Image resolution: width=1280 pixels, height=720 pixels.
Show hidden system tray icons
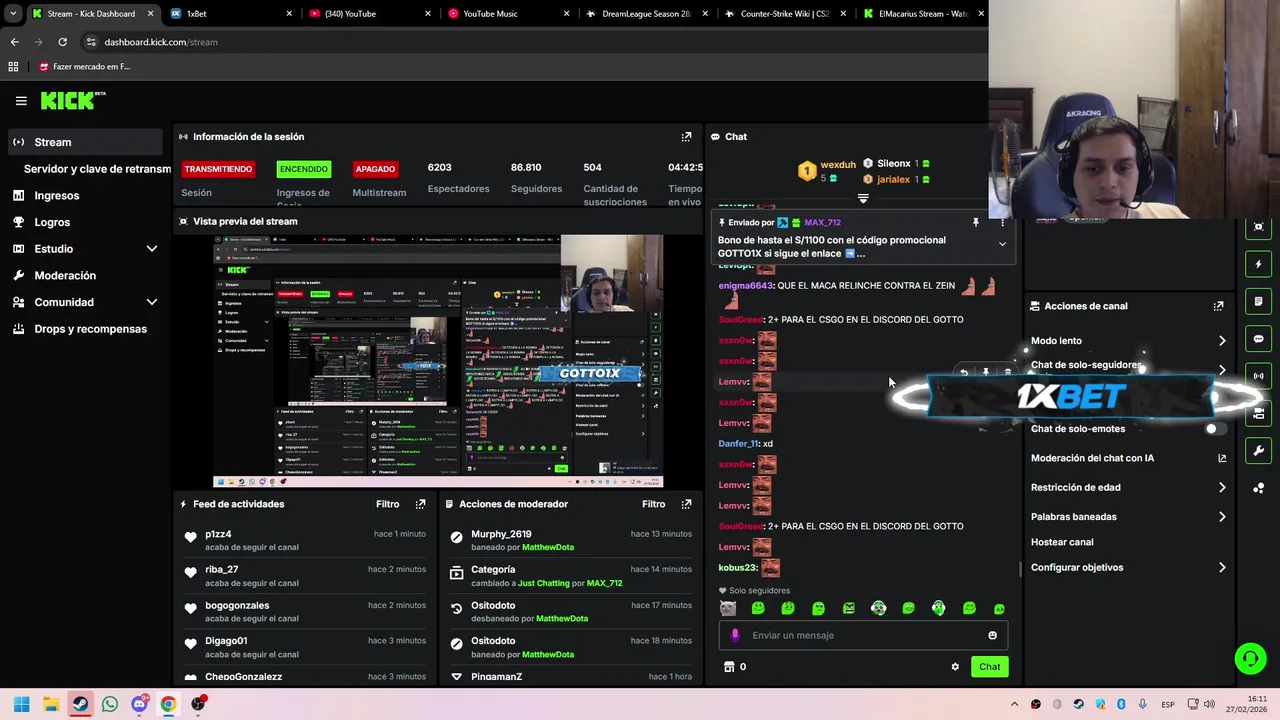(x=1014, y=704)
